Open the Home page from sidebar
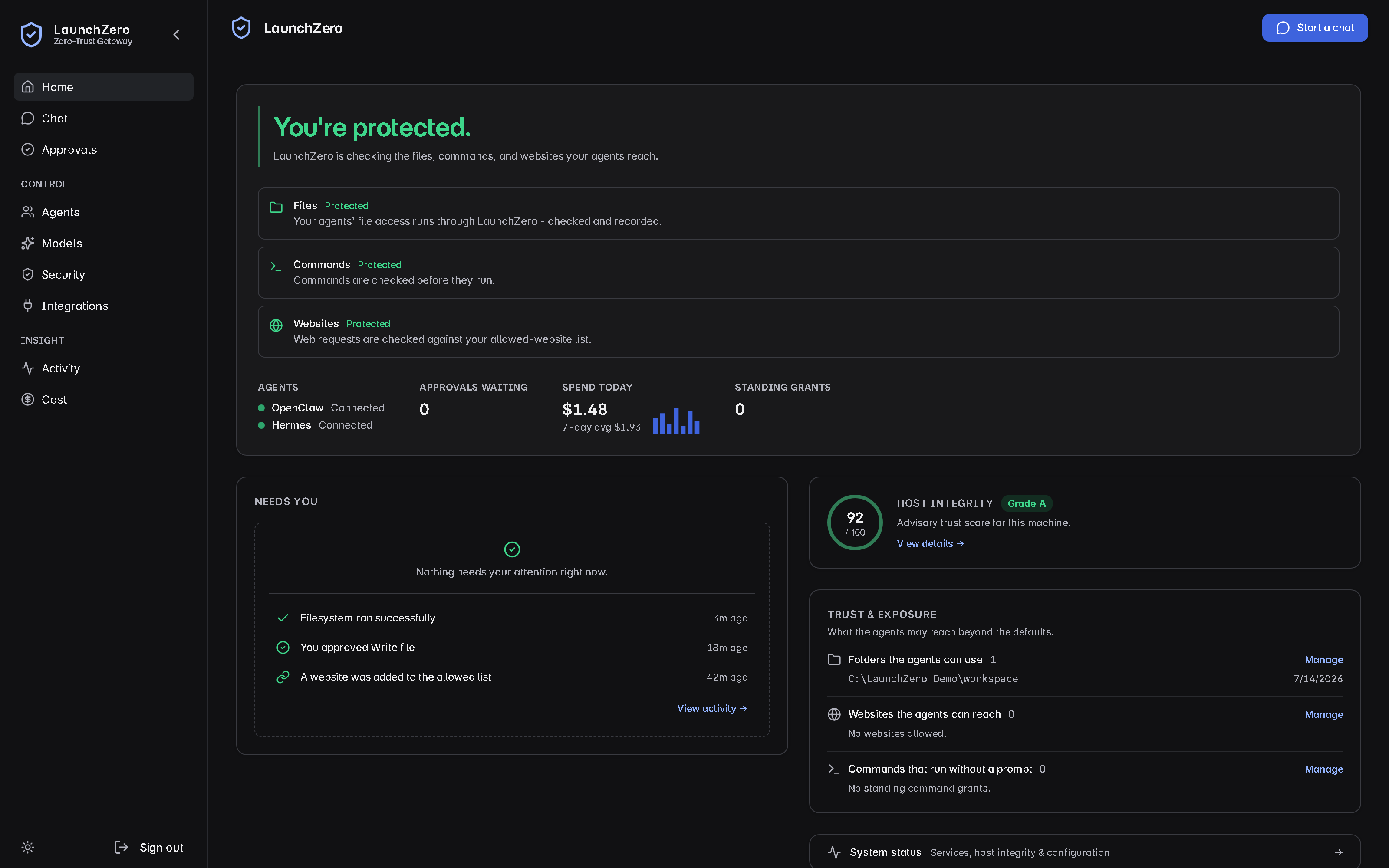Image resolution: width=1389 pixels, height=868 pixels. [x=103, y=87]
